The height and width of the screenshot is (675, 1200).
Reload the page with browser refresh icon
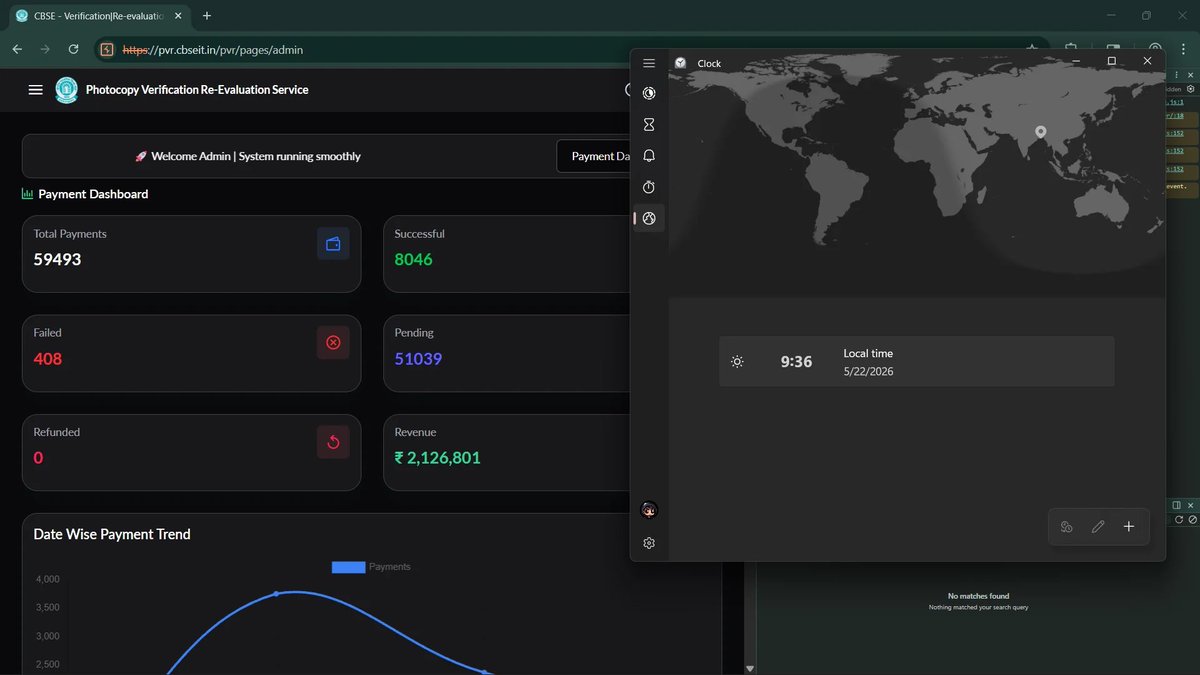coord(73,49)
